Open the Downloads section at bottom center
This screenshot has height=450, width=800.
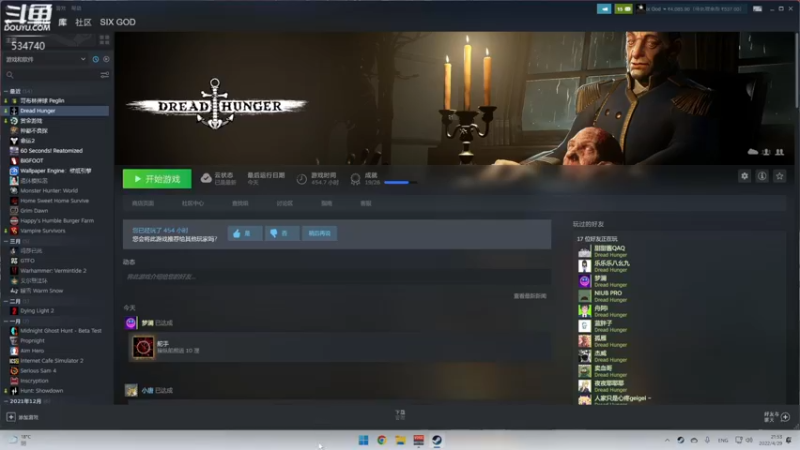click(400, 414)
